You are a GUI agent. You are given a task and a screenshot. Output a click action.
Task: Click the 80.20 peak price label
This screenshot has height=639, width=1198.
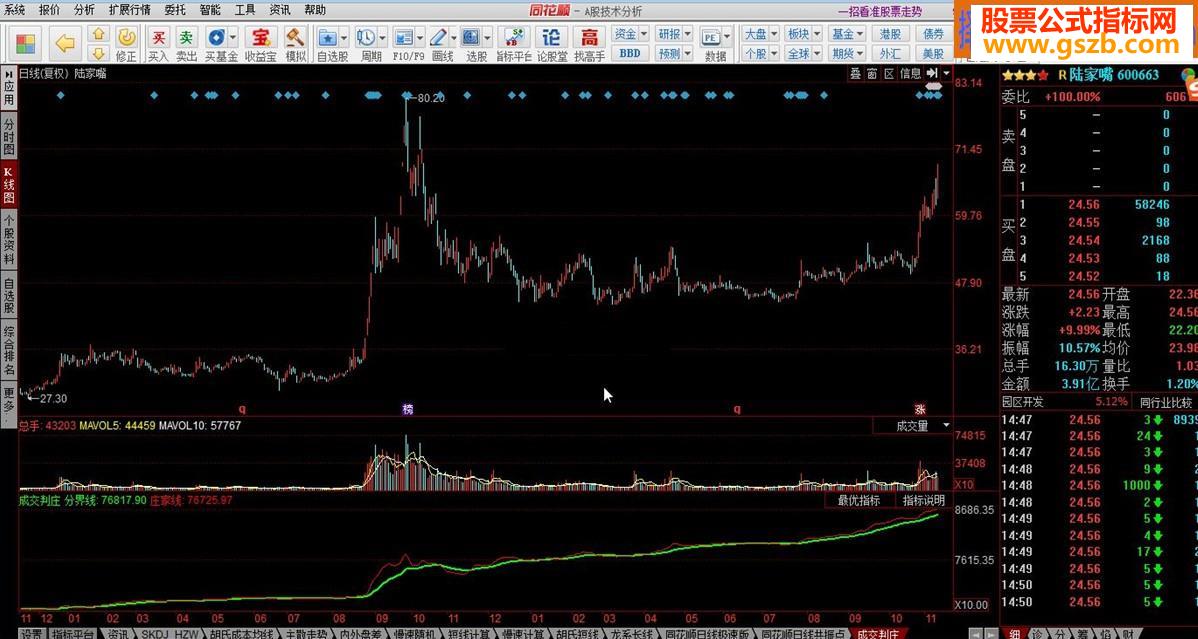[431, 98]
